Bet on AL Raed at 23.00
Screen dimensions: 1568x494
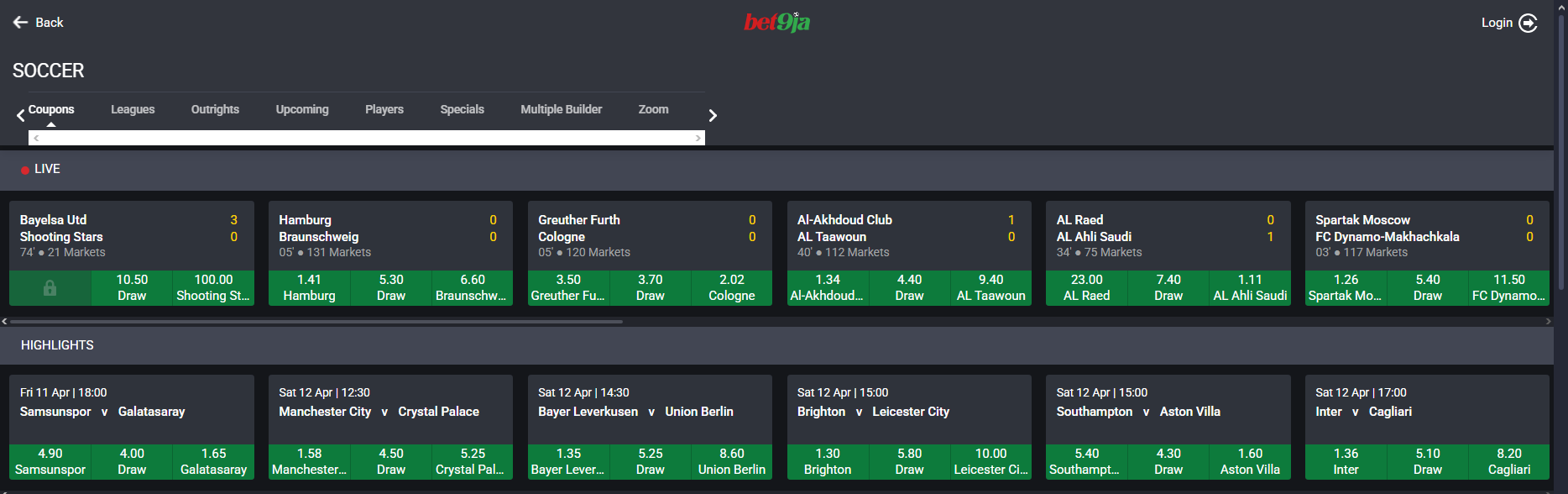point(1087,288)
